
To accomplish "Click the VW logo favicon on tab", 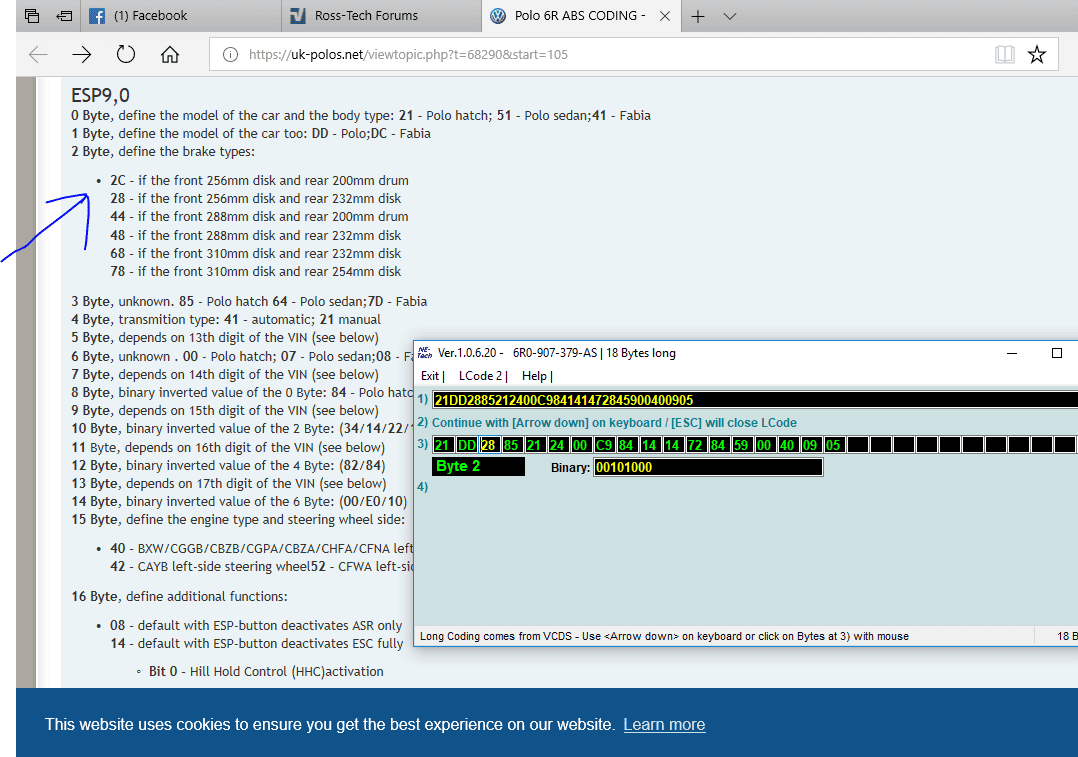I will [498, 16].
